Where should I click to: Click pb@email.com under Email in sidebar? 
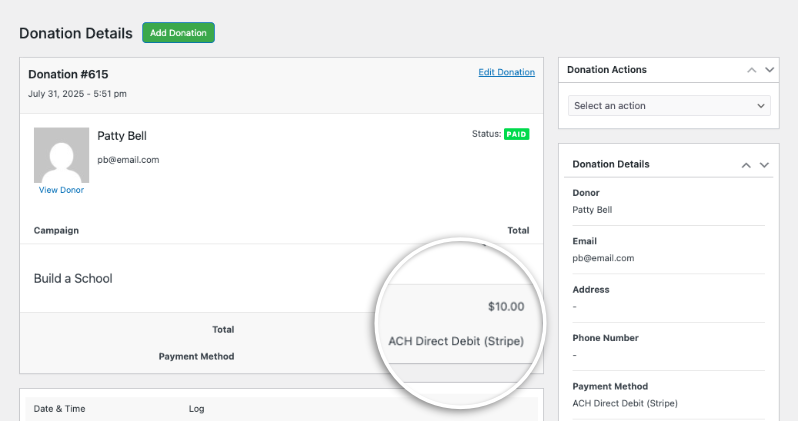(x=603, y=258)
